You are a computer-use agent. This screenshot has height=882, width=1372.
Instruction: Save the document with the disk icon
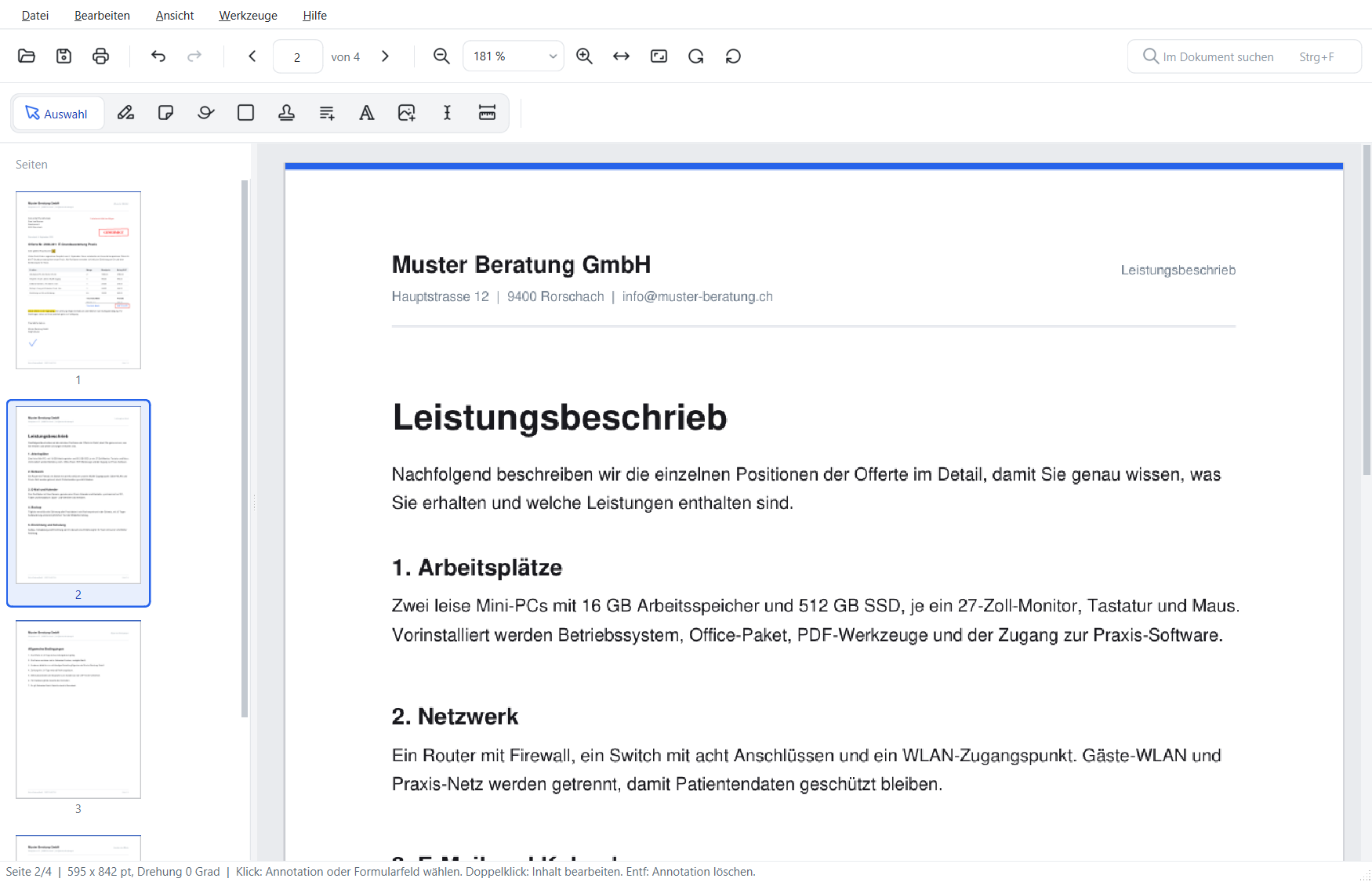64,56
